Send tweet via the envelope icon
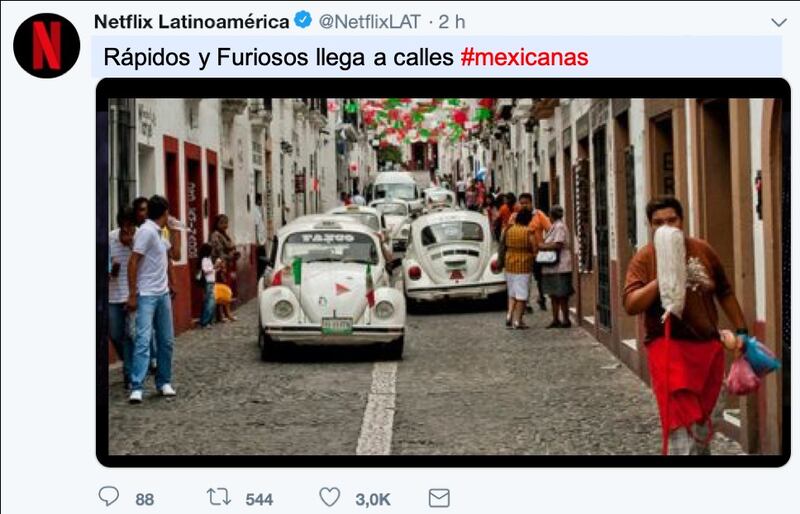800x514 pixels. coord(439,498)
